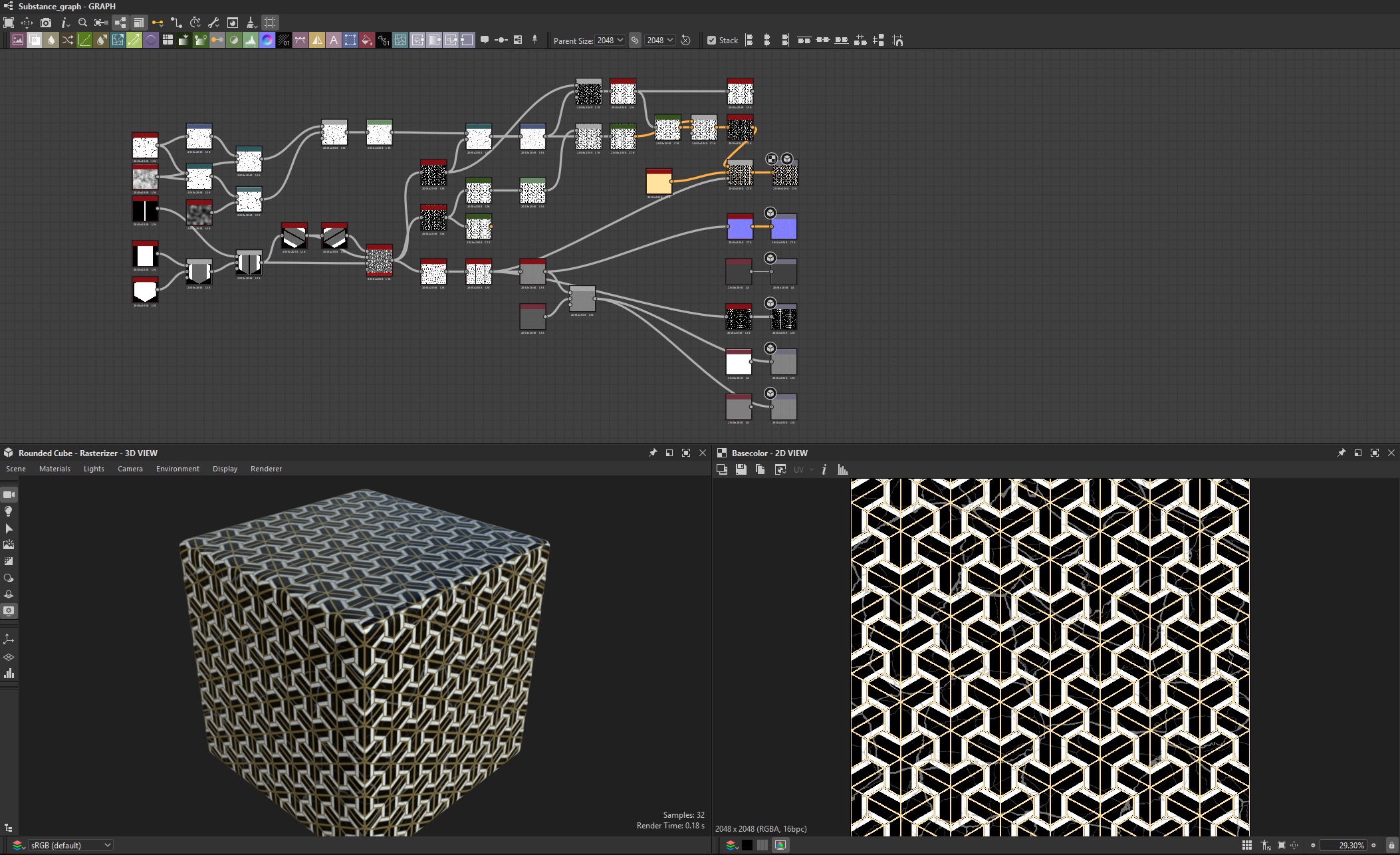Image resolution: width=1400 pixels, height=855 pixels.
Task: Show histogram in 2D view
Action: [843, 469]
